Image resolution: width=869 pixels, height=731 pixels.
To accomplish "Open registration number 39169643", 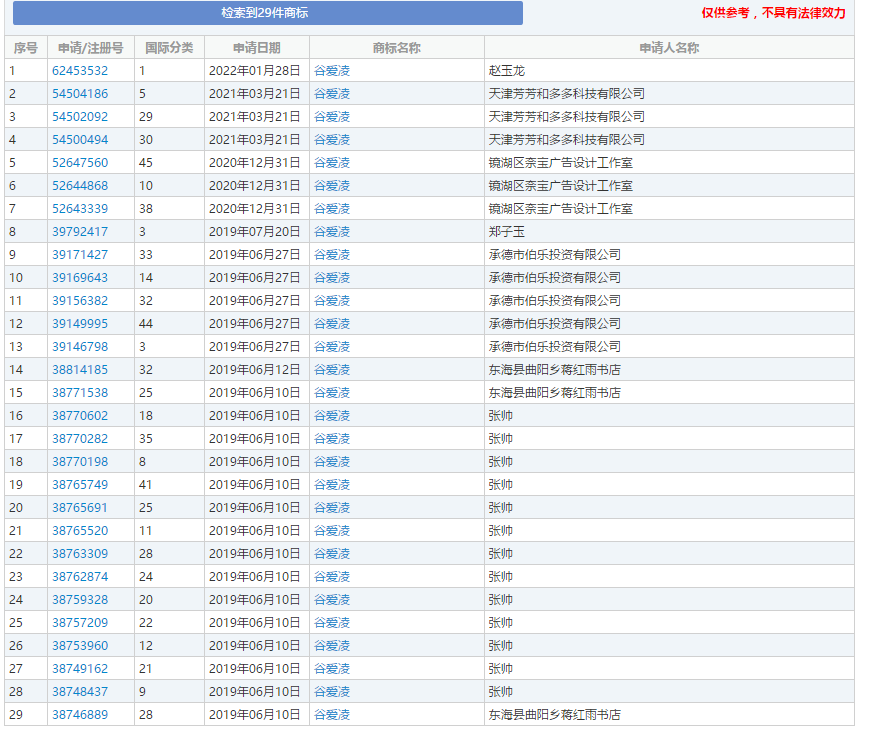I will 80,278.
